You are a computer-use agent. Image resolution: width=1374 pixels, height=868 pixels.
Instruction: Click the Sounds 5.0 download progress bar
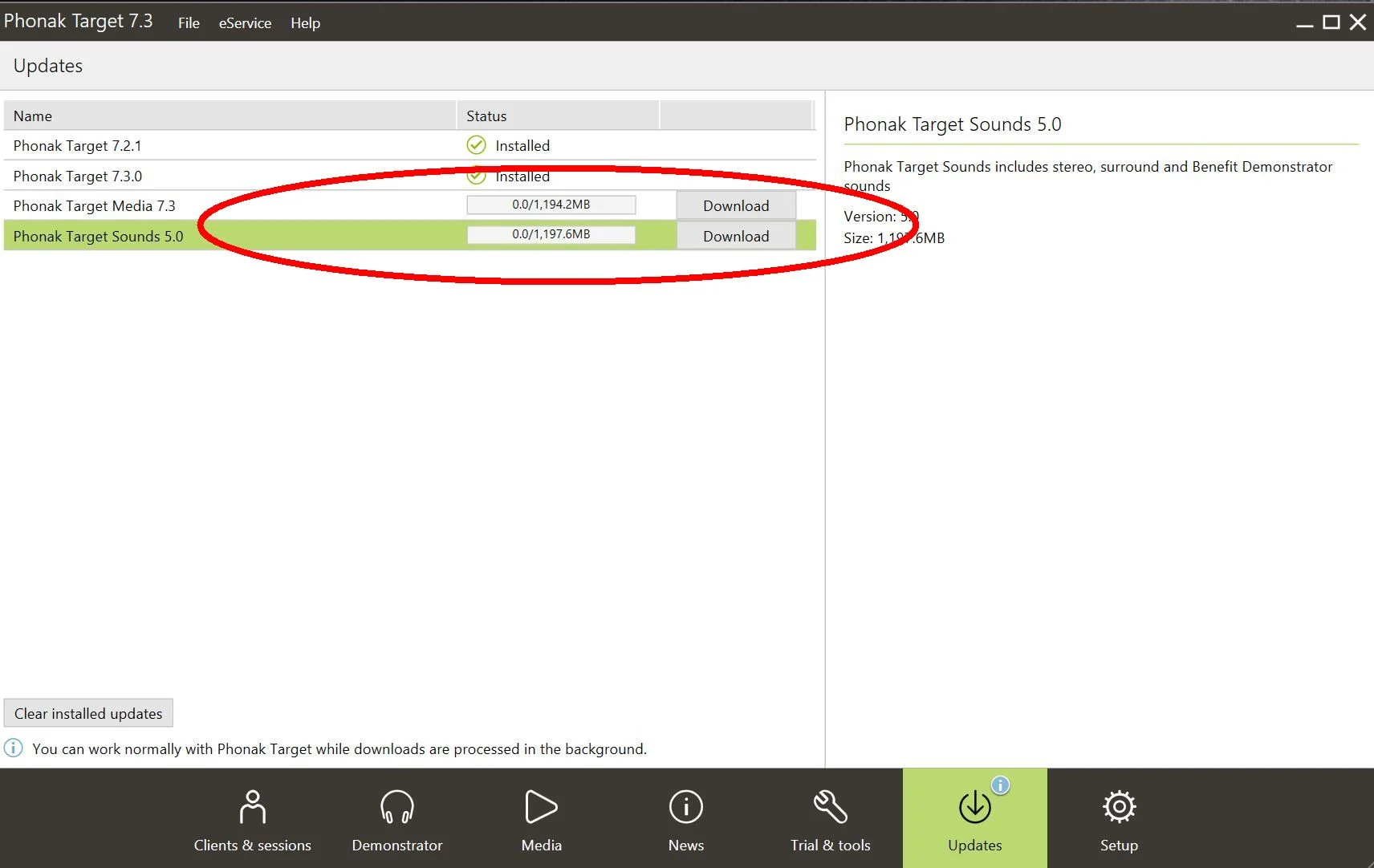point(551,234)
